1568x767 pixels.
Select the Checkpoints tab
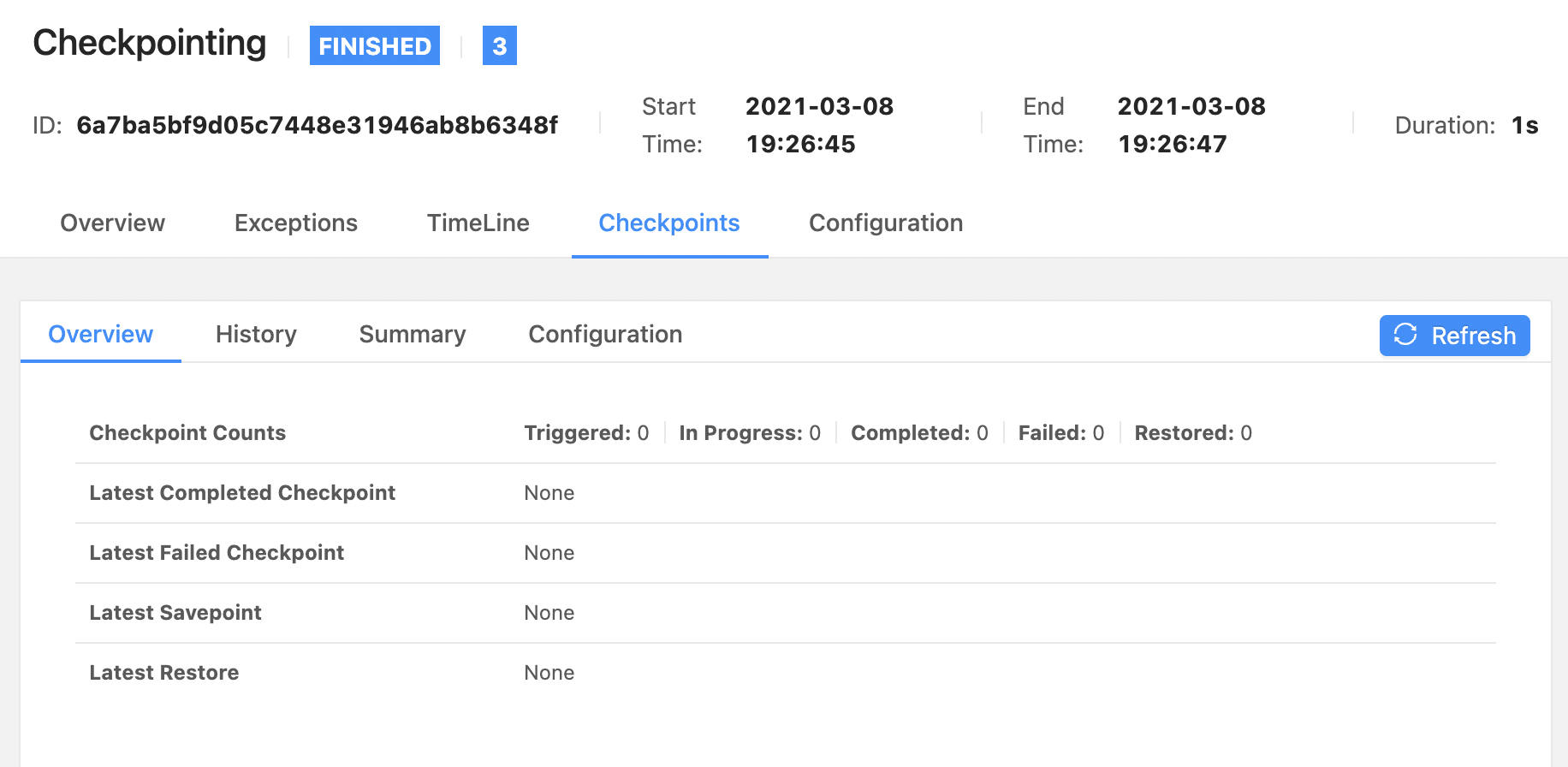point(668,223)
